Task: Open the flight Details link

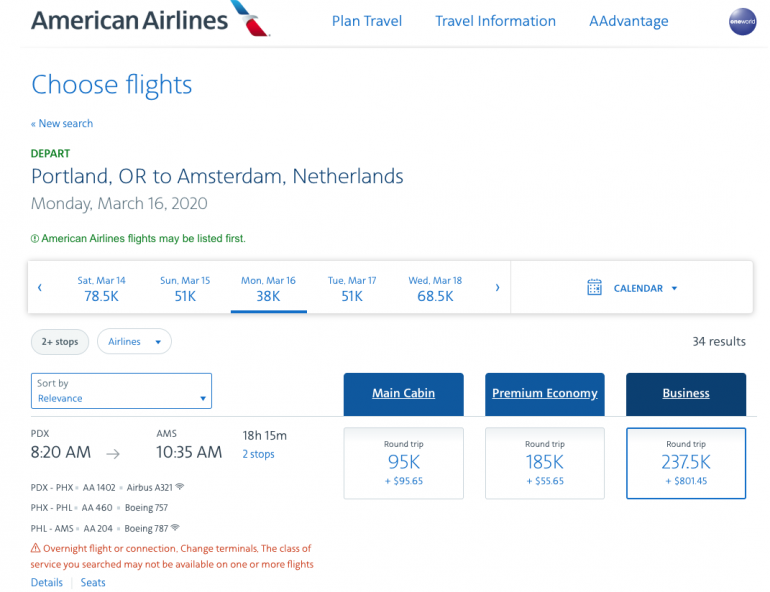Action: pyautogui.click(x=46, y=582)
